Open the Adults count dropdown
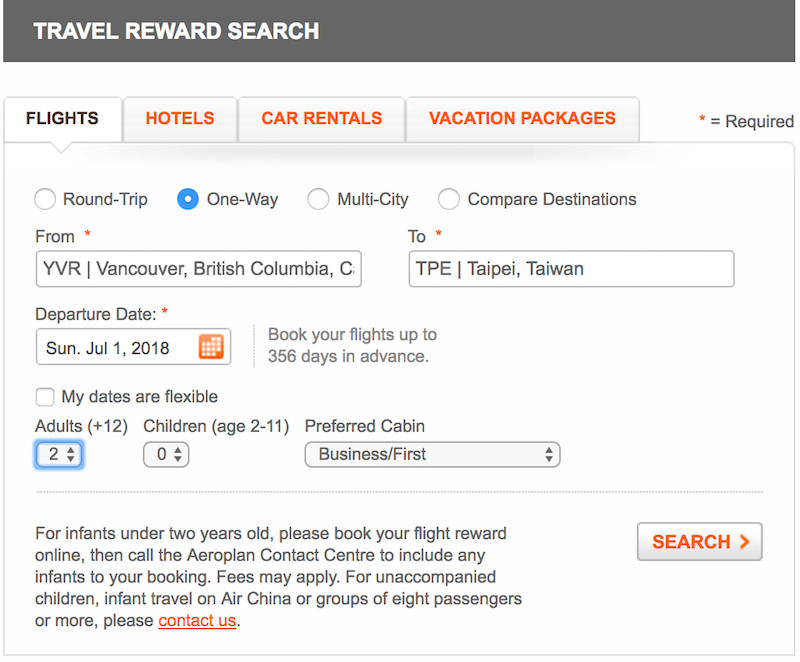Image resolution: width=800 pixels, height=662 pixels. 59,454
